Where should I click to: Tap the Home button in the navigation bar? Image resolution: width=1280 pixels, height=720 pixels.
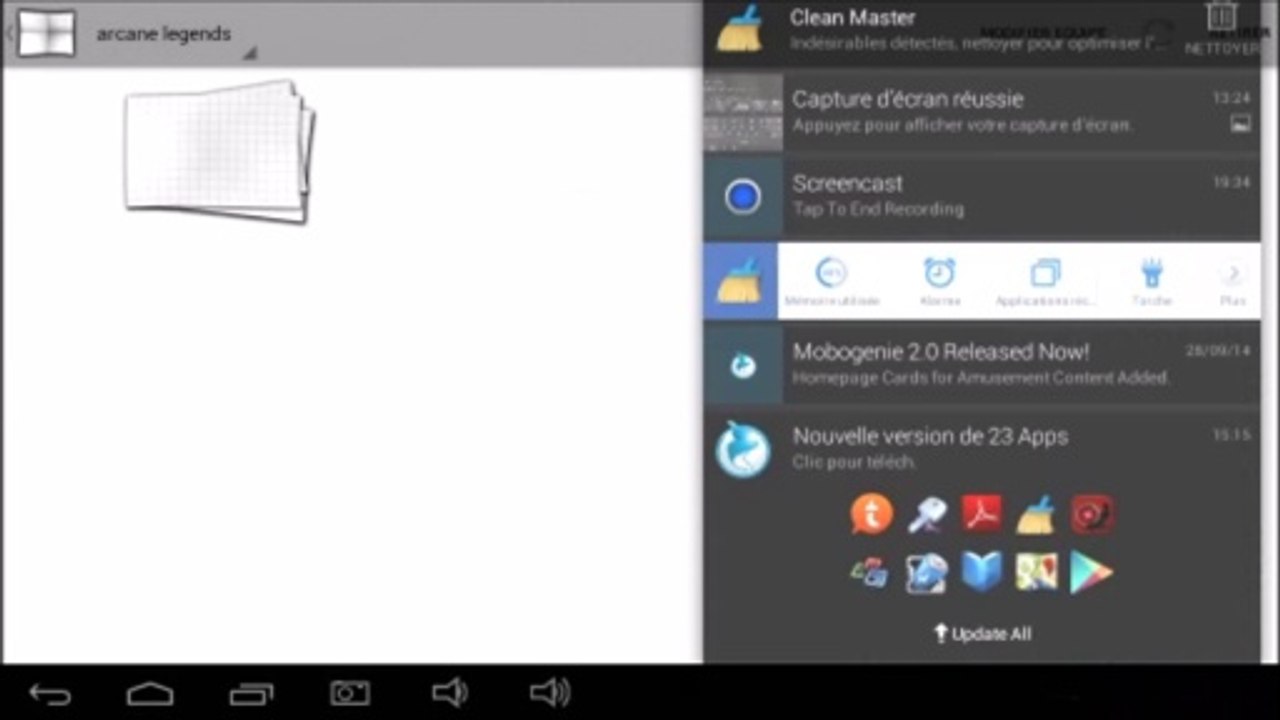[150, 693]
